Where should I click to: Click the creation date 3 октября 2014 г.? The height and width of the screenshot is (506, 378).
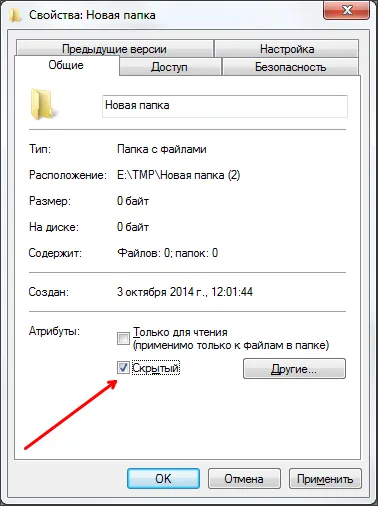pyautogui.click(x=185, y=292)
